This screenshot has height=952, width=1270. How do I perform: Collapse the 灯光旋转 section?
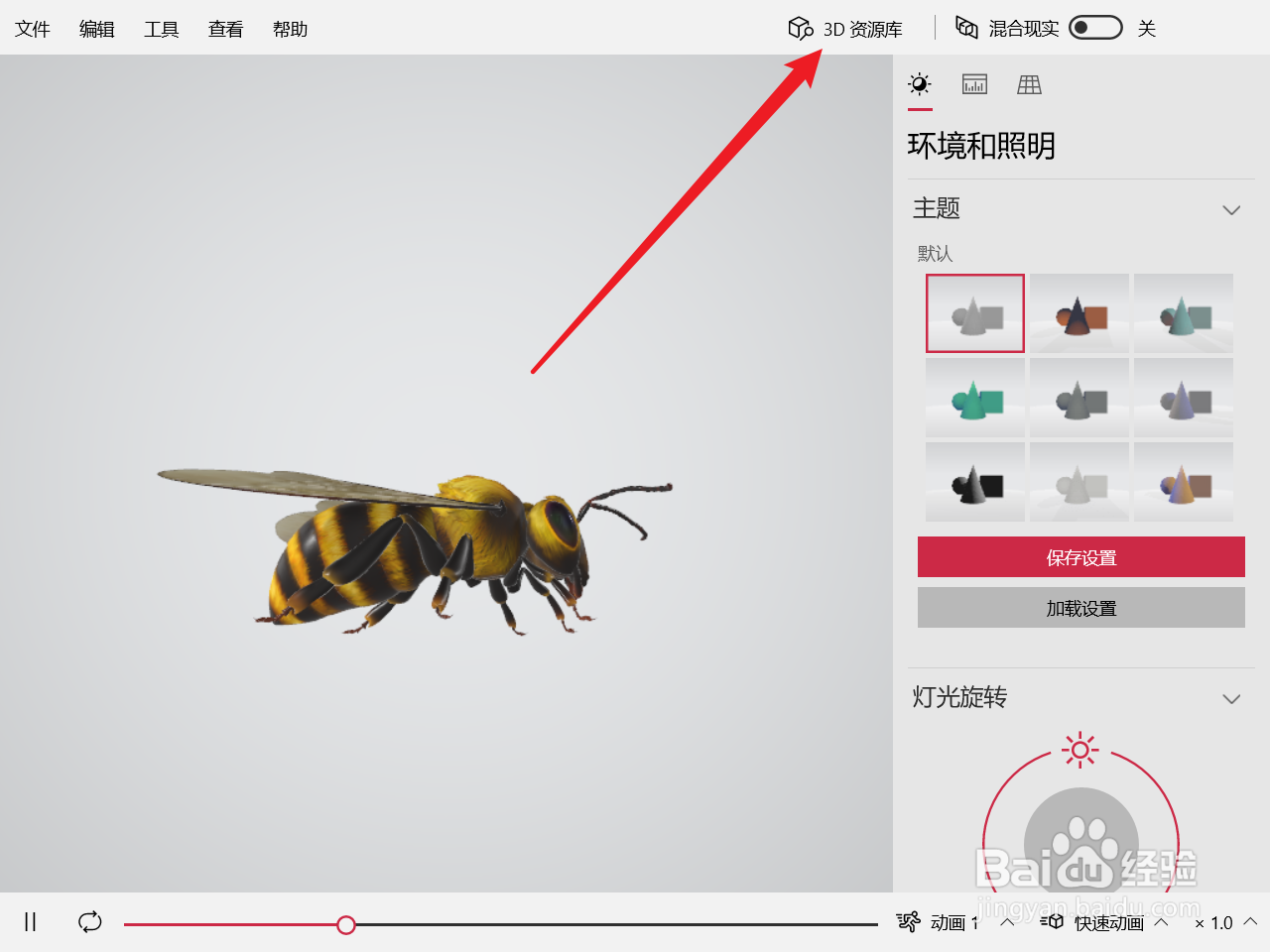[1232, 698]
